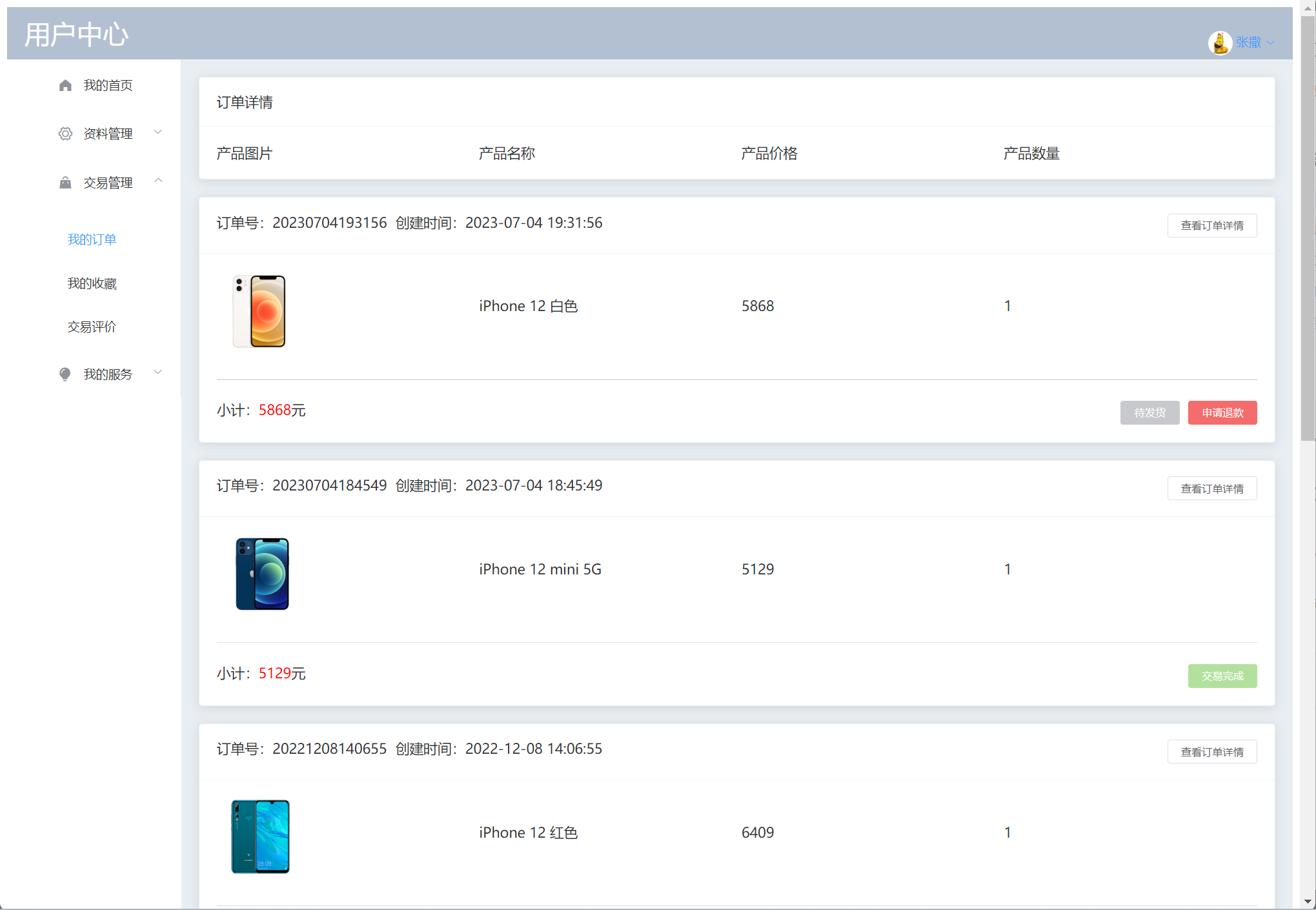Image resolution: width=1316 pixels, height=910 pixels.
Task: Collapse the 交易管理 submenu chevron
Action: pos(158,181)
